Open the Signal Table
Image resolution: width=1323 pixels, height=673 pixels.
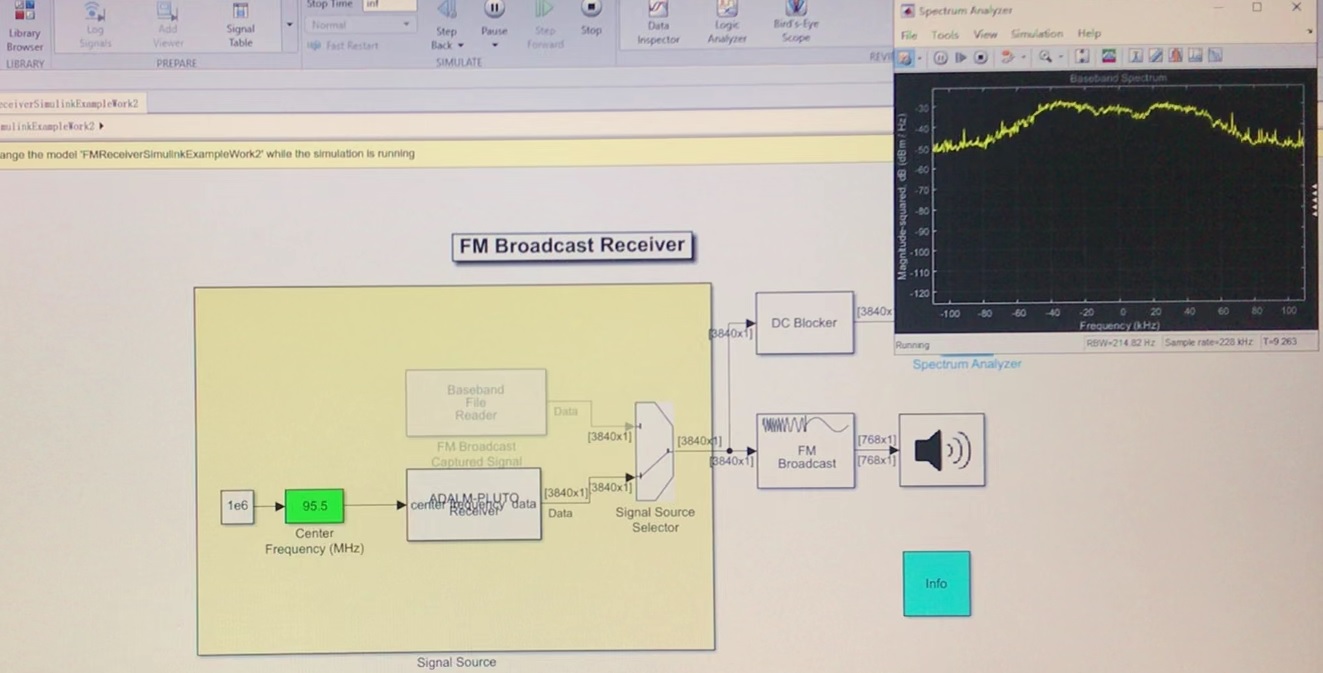(x=240, y=27)
